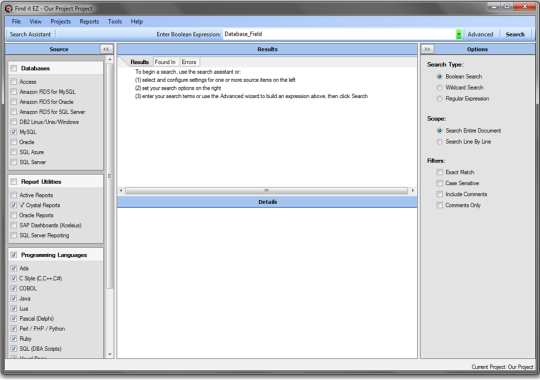Uncheck the MySQL source checkbox
This screenshot has width=540, height=380.
pos(13,132)
